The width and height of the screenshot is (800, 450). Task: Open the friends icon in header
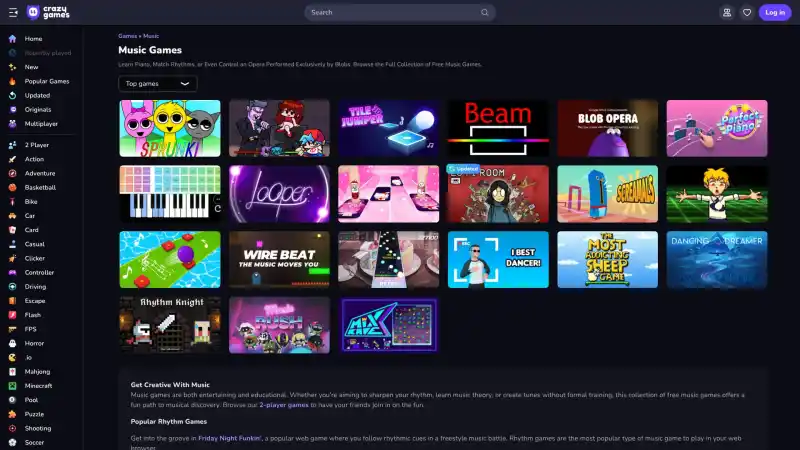727,12
